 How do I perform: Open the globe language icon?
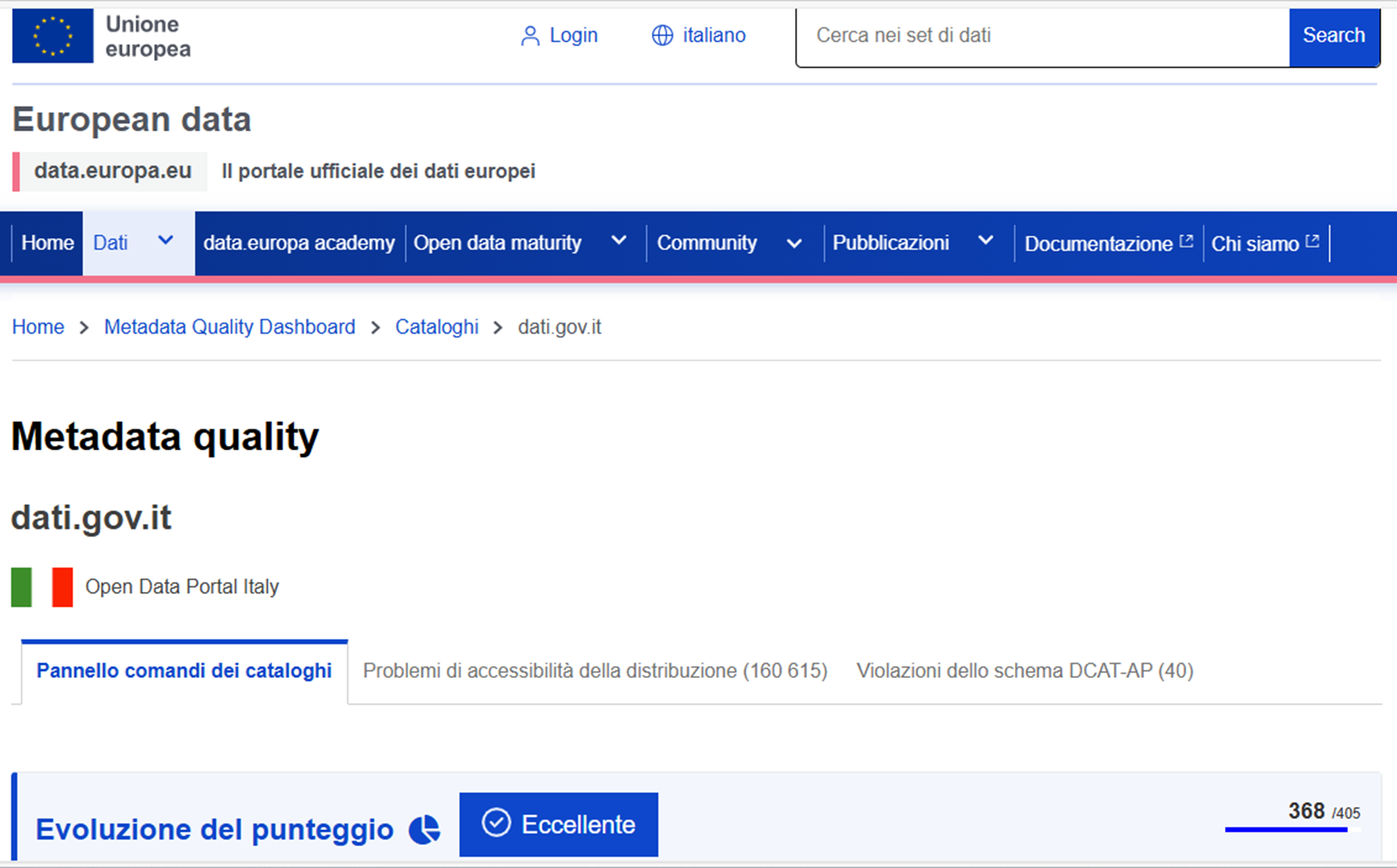(663, 35)
